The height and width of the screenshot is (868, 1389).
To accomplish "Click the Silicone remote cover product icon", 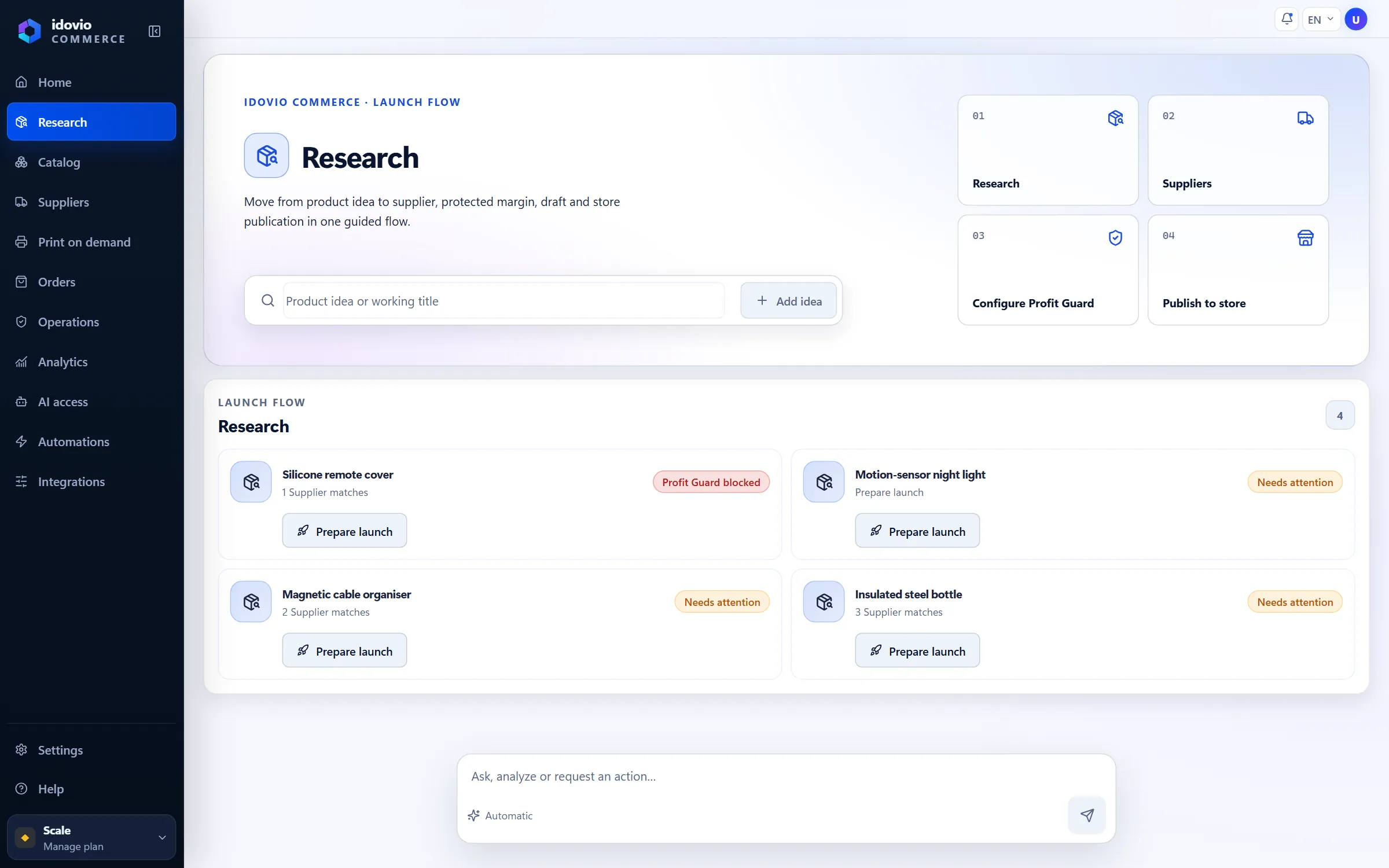I will (251, 481).
